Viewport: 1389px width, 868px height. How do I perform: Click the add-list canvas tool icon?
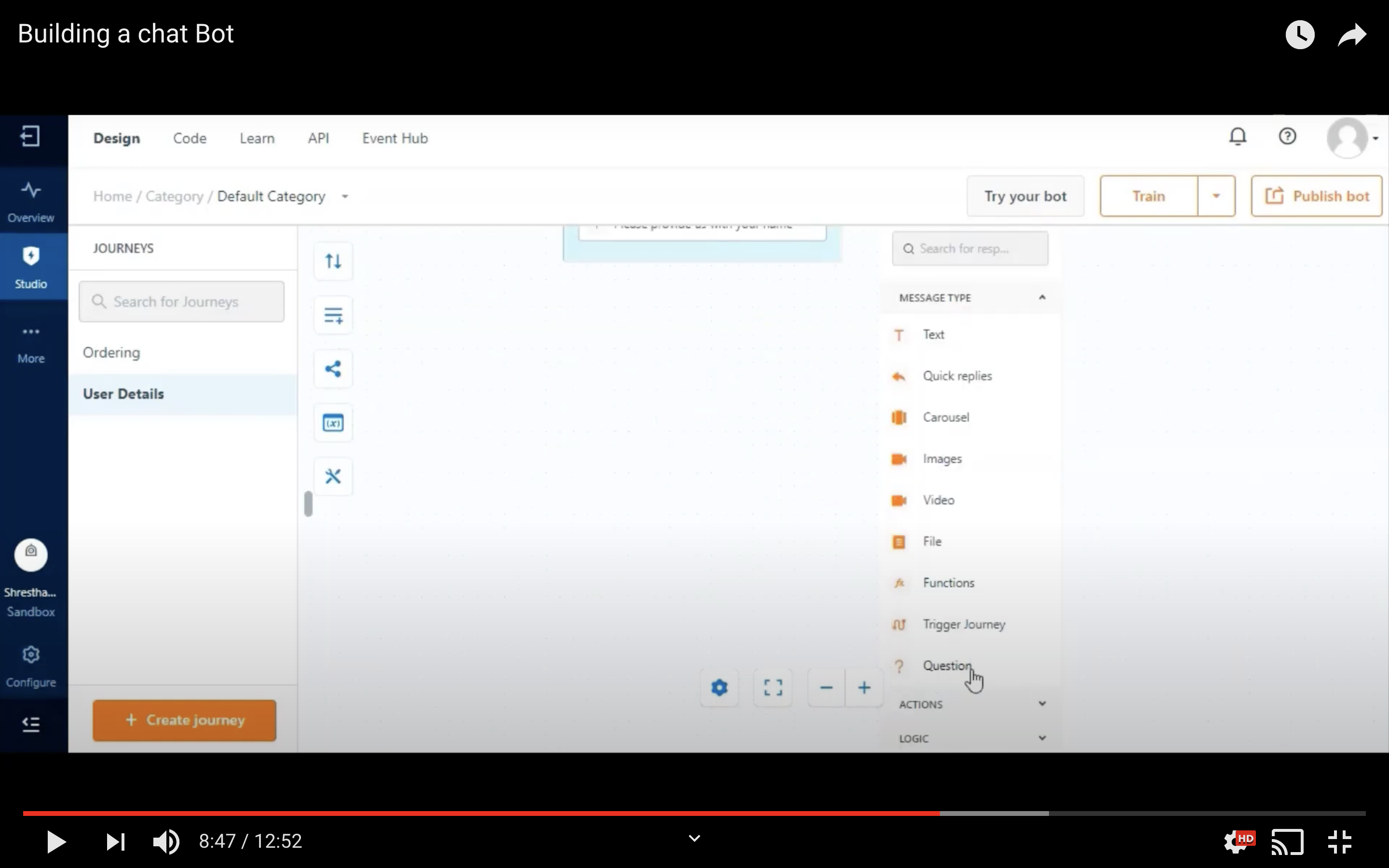[333, 314]
